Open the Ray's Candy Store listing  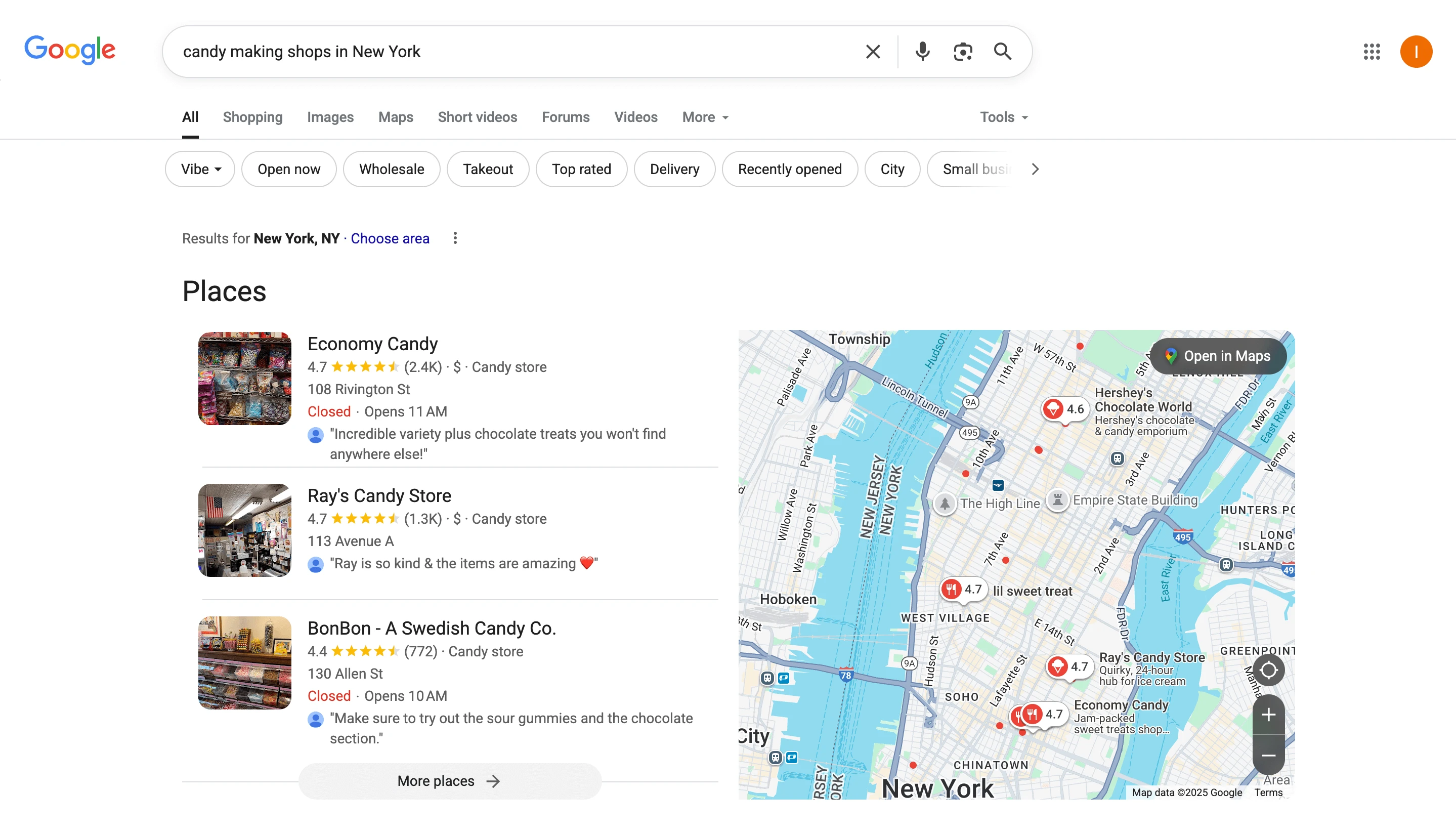pos(379,495)
